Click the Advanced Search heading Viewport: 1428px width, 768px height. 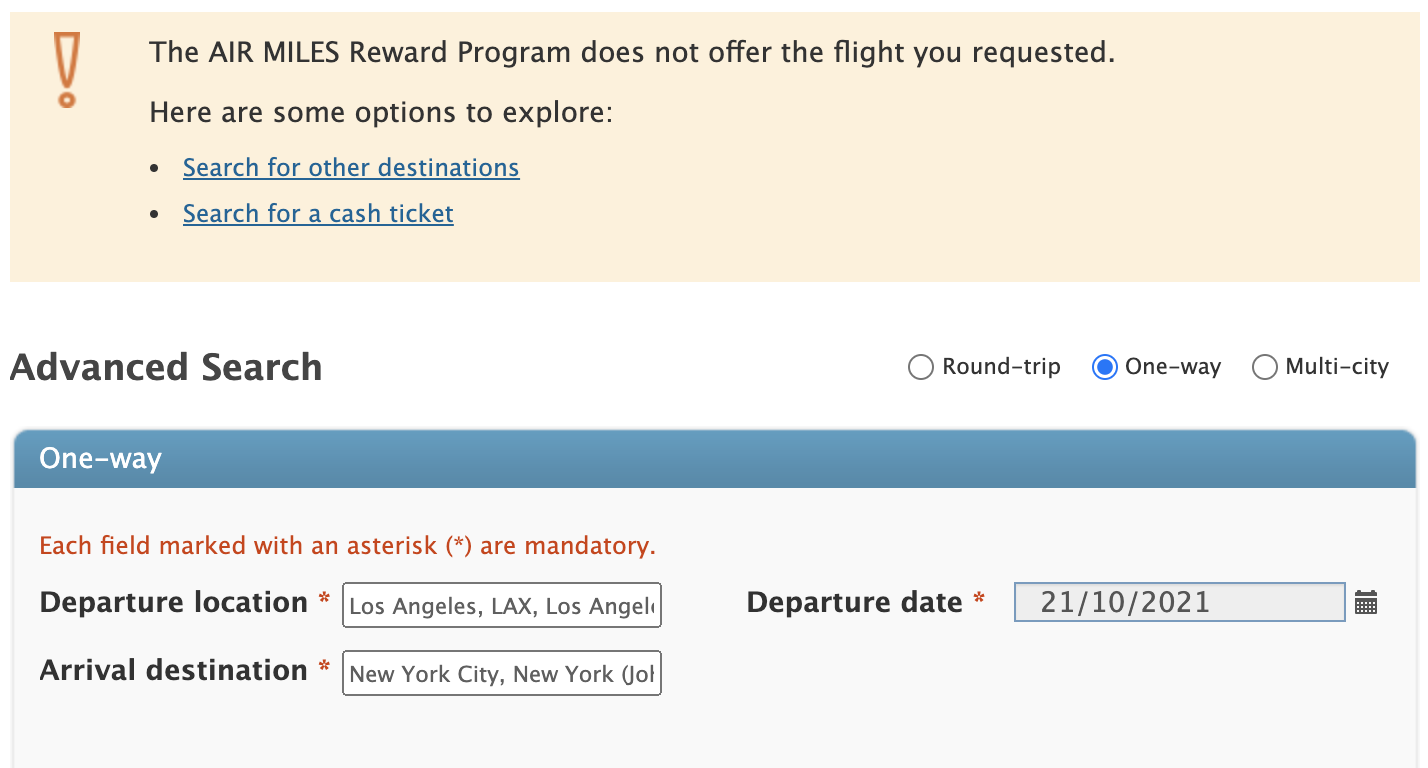[166, 367]
